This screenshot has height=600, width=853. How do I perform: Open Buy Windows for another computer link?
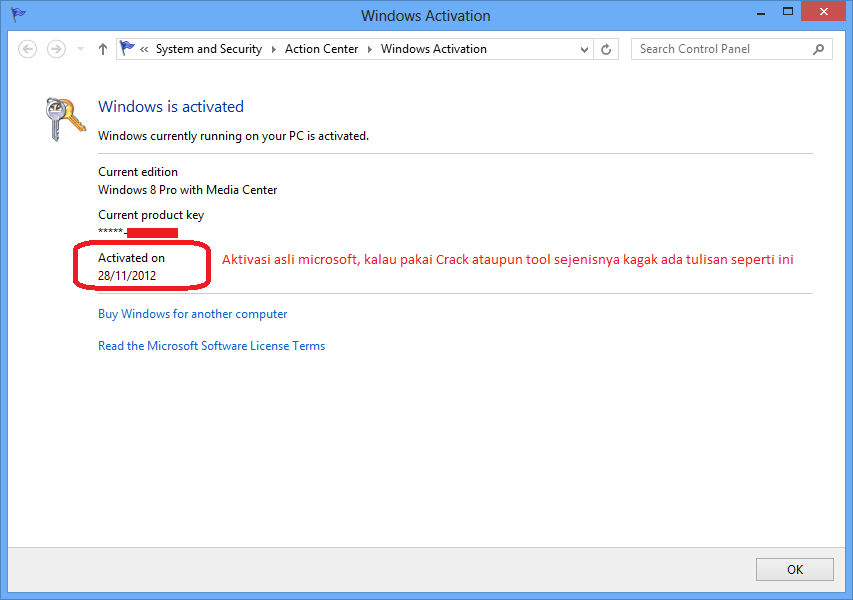(x=193, y=314)
